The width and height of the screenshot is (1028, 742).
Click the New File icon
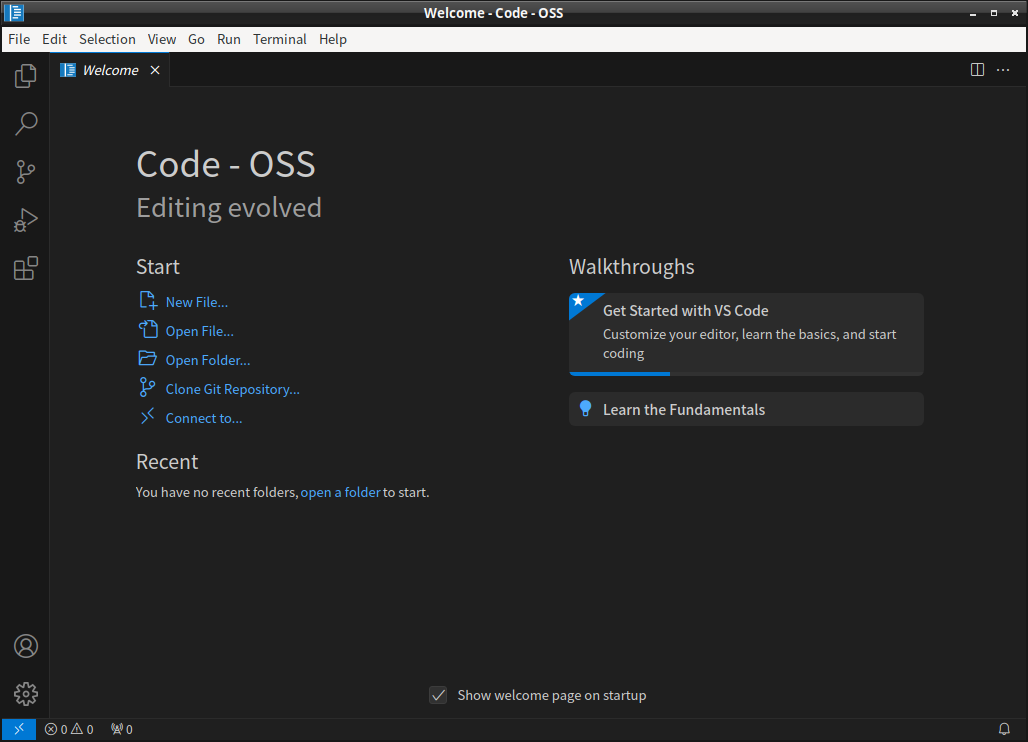[x=148, y=301]
